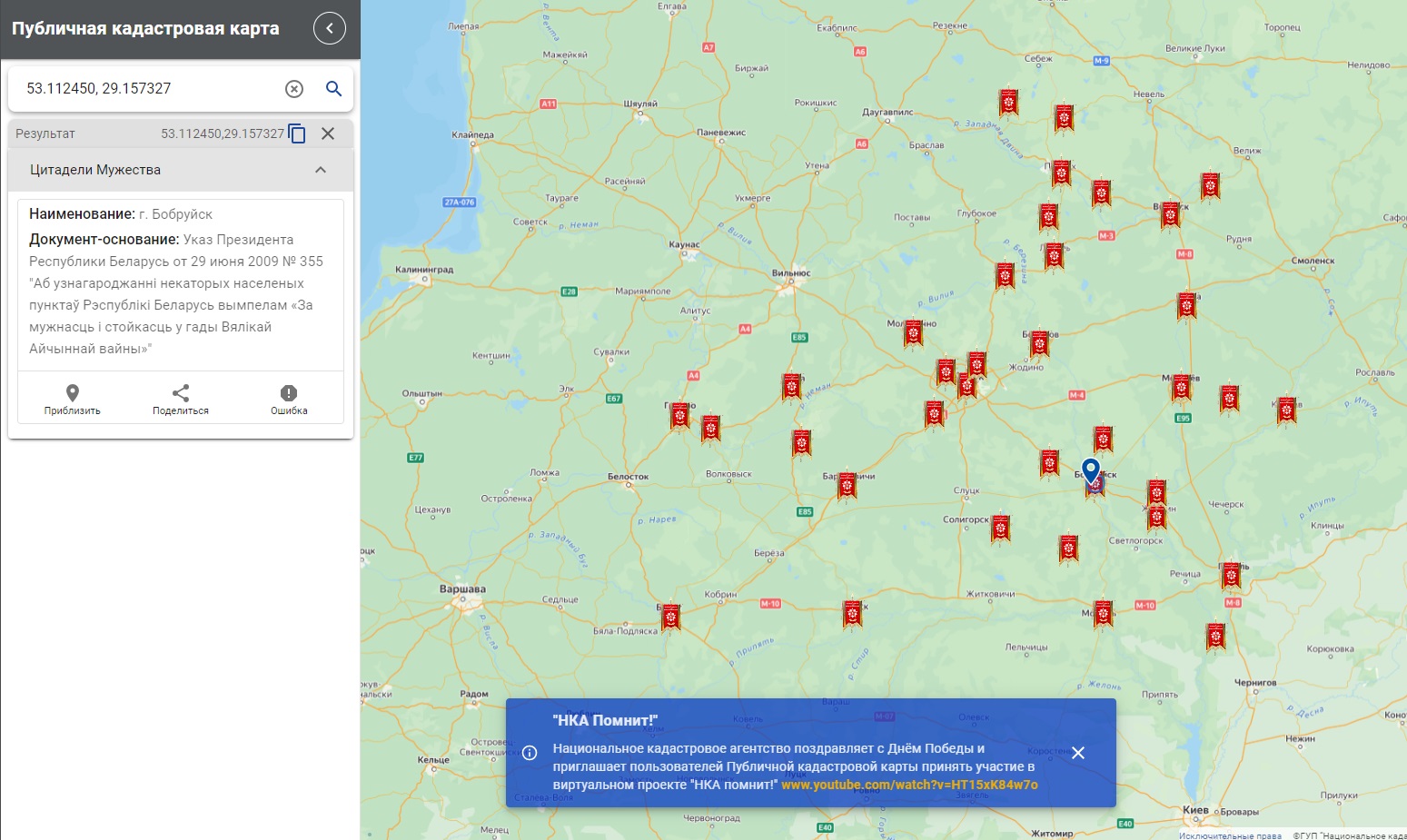Collapse the Цитадели Мужества section
The width and height of the screenshot is (1407, 840).
[321, 170]
